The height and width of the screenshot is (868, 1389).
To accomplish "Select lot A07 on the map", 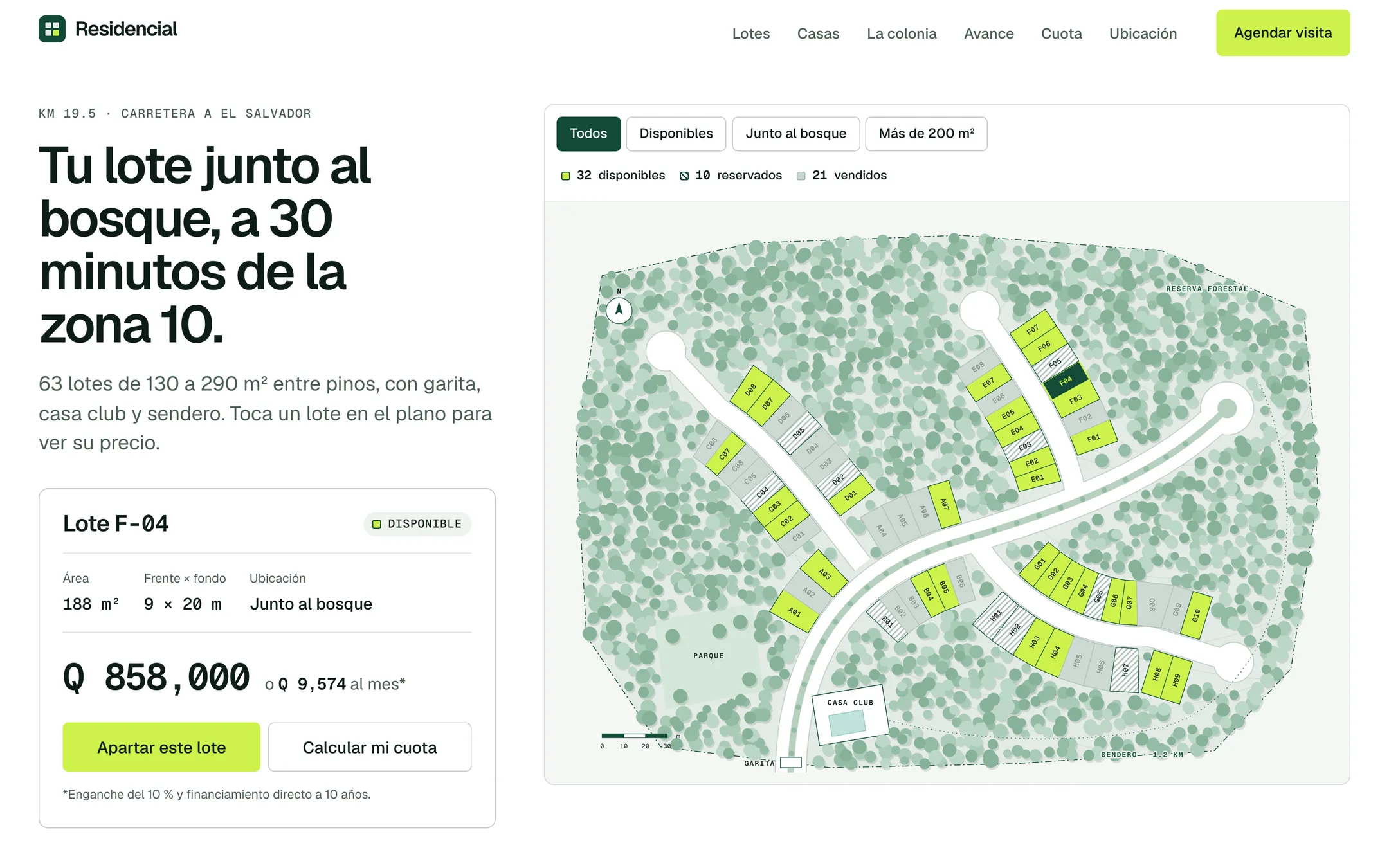I will coord(944,504).
